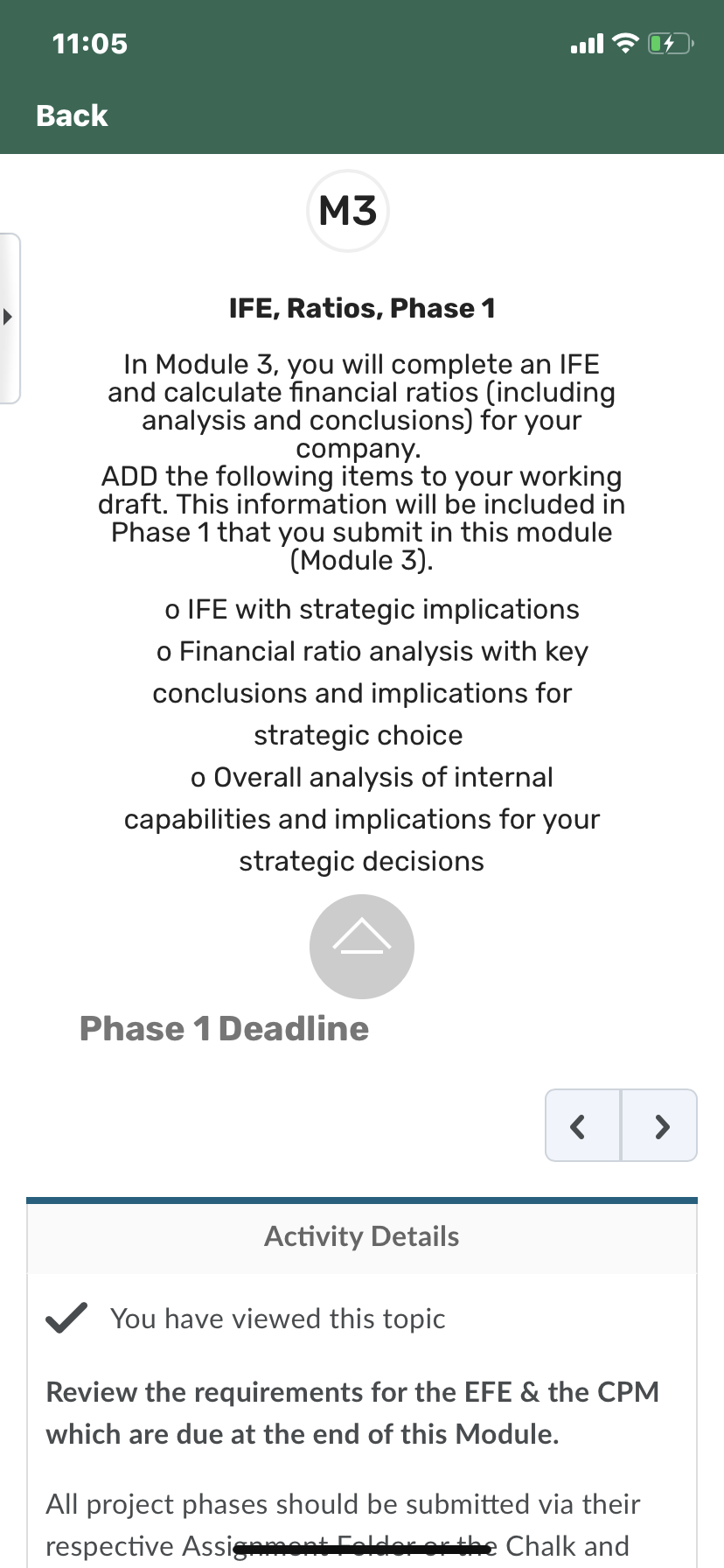Viewport: 724px width, 1568px height.
Task: Tap the M3 module circle badge
Action: pyautogui.click(x=348, y=211)
